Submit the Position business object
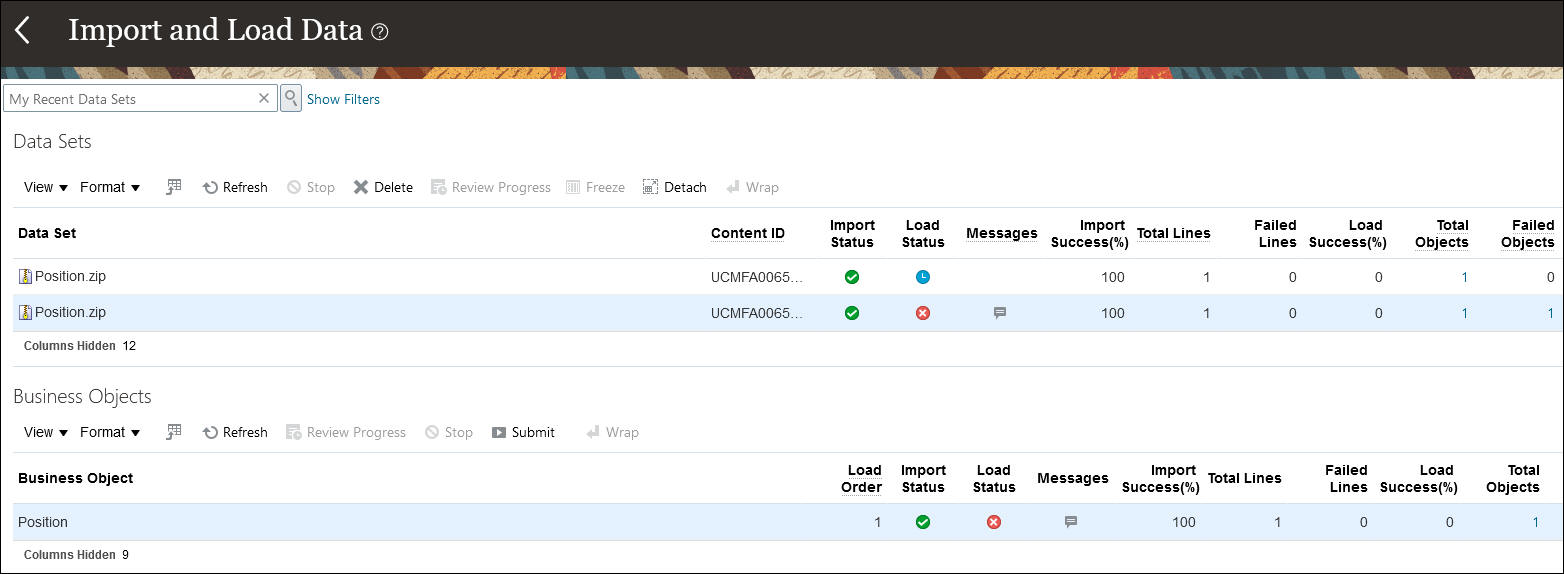The image size is (1564, 574). tap(523, 432)
